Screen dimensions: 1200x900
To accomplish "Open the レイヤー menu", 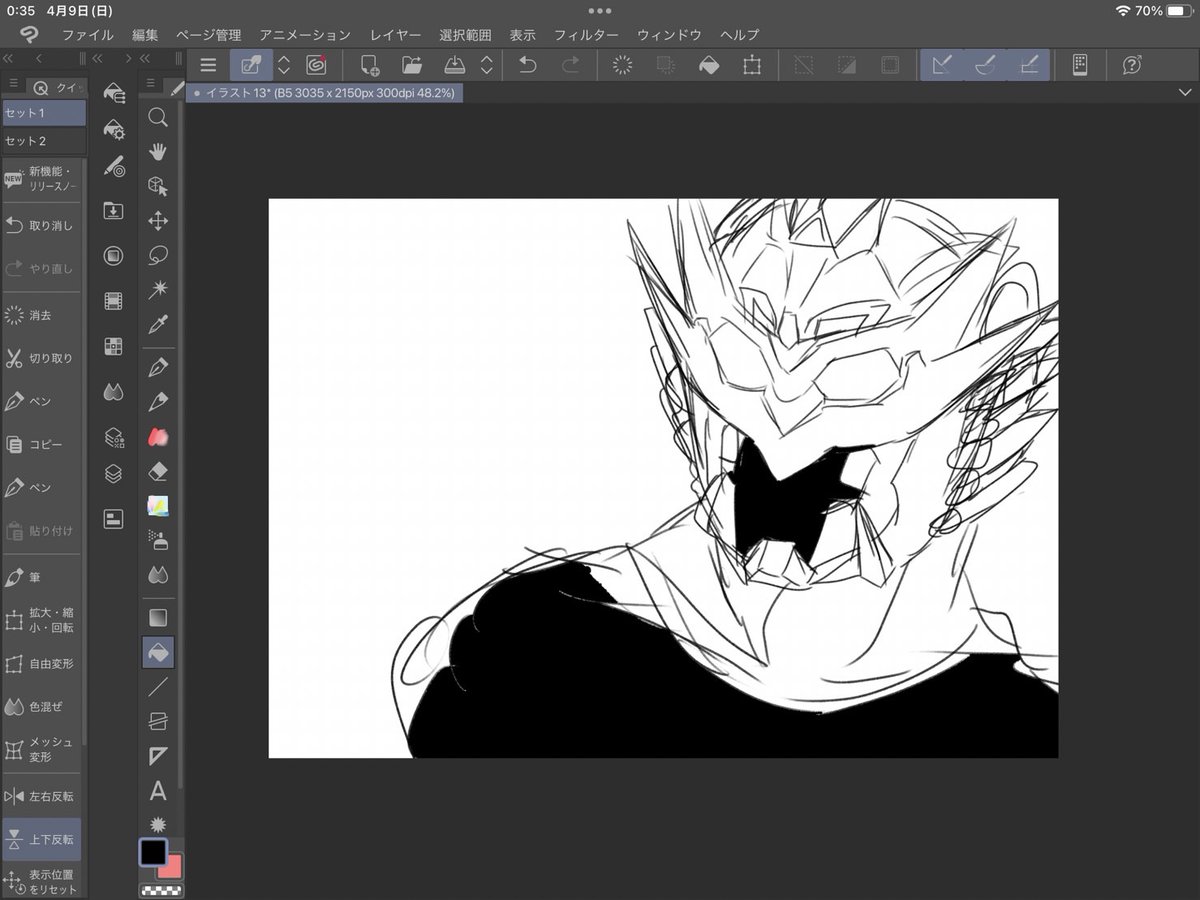I will (395, 35).
